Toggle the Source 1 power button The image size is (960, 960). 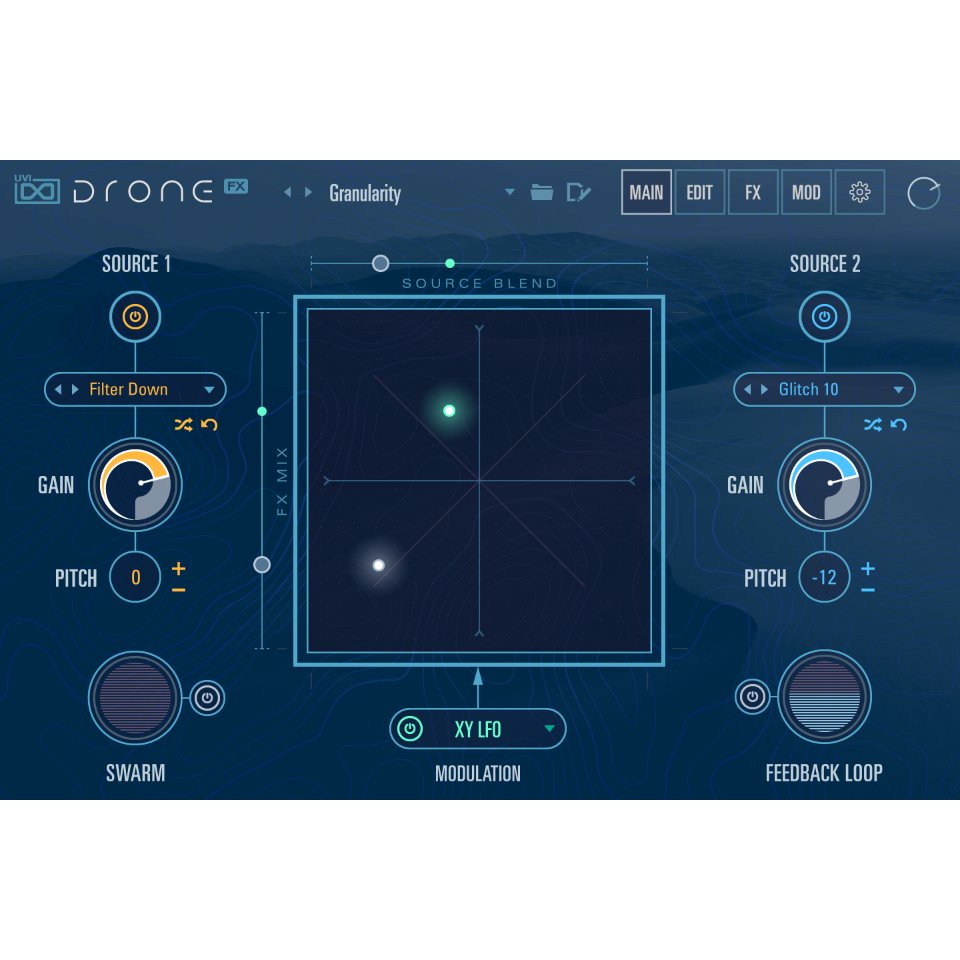coord(135,317)
